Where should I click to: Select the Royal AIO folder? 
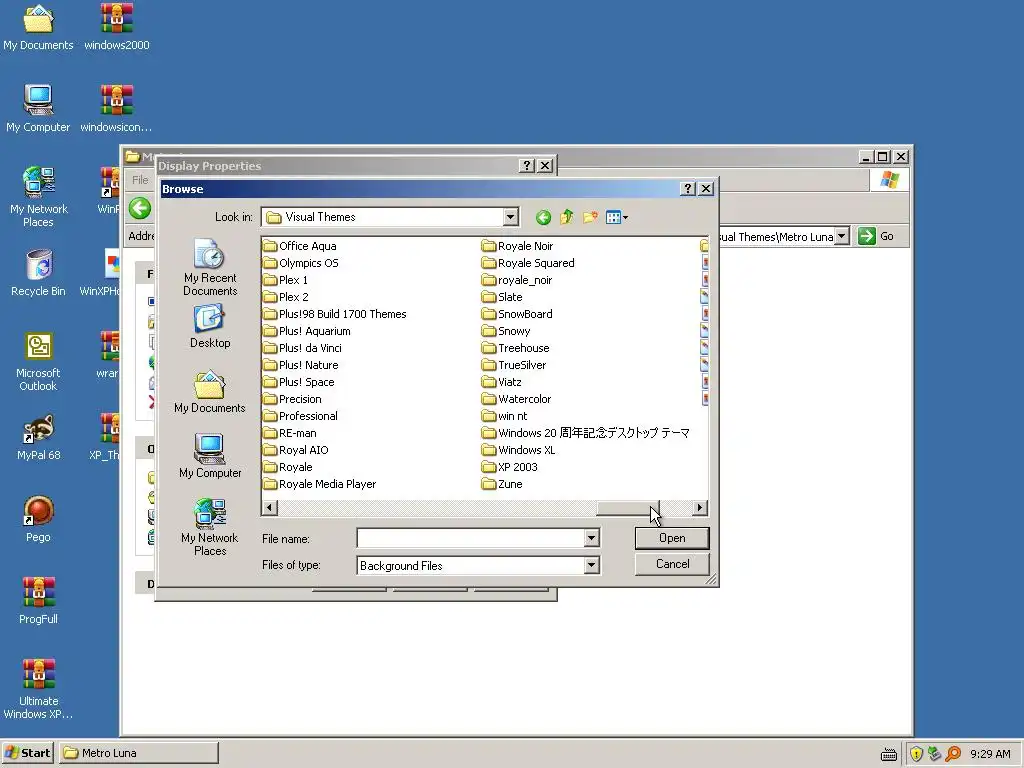point(296,450)
